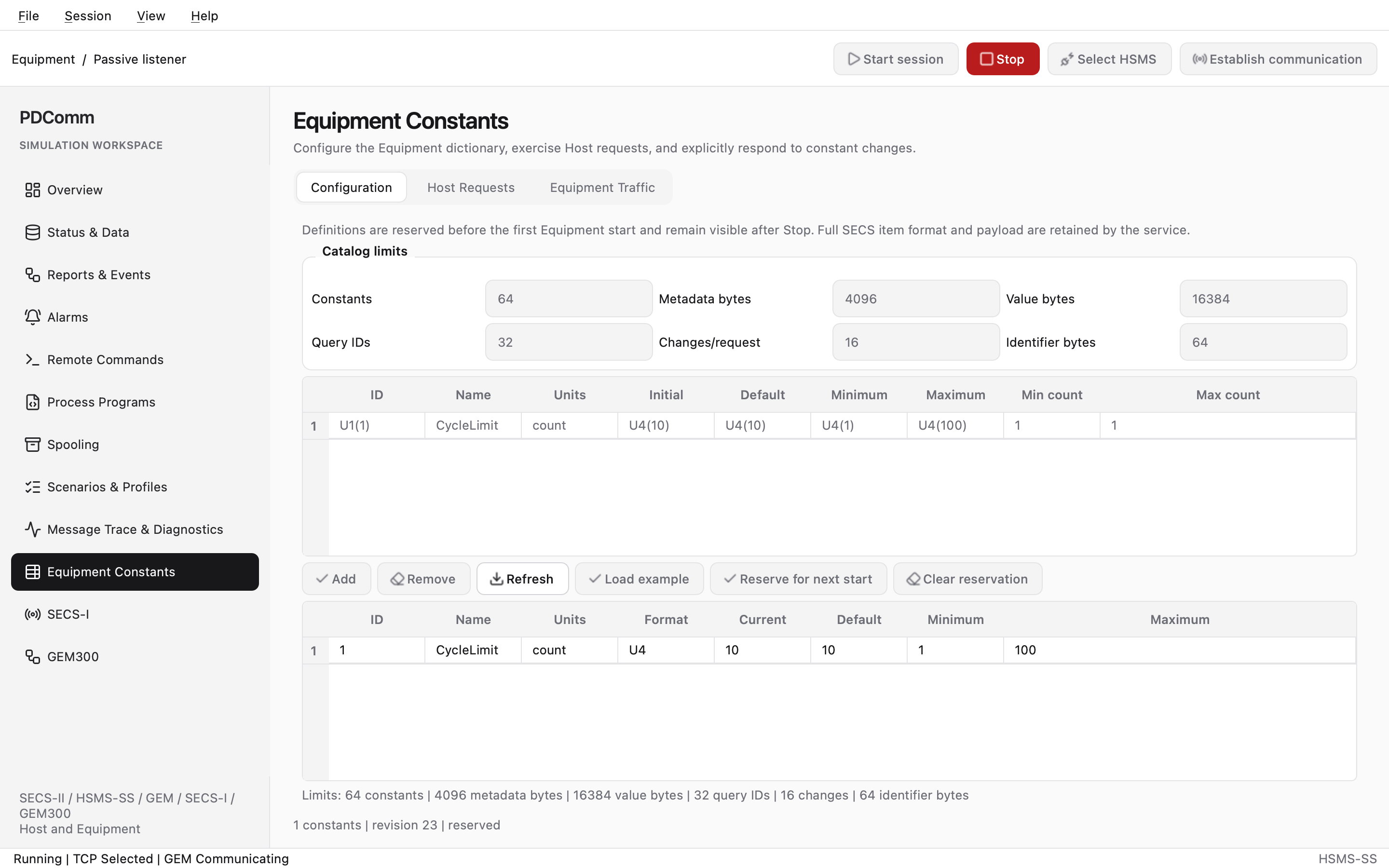Click the checkmark icon on Reserve for next start
1389x868 pixels.
730,579
